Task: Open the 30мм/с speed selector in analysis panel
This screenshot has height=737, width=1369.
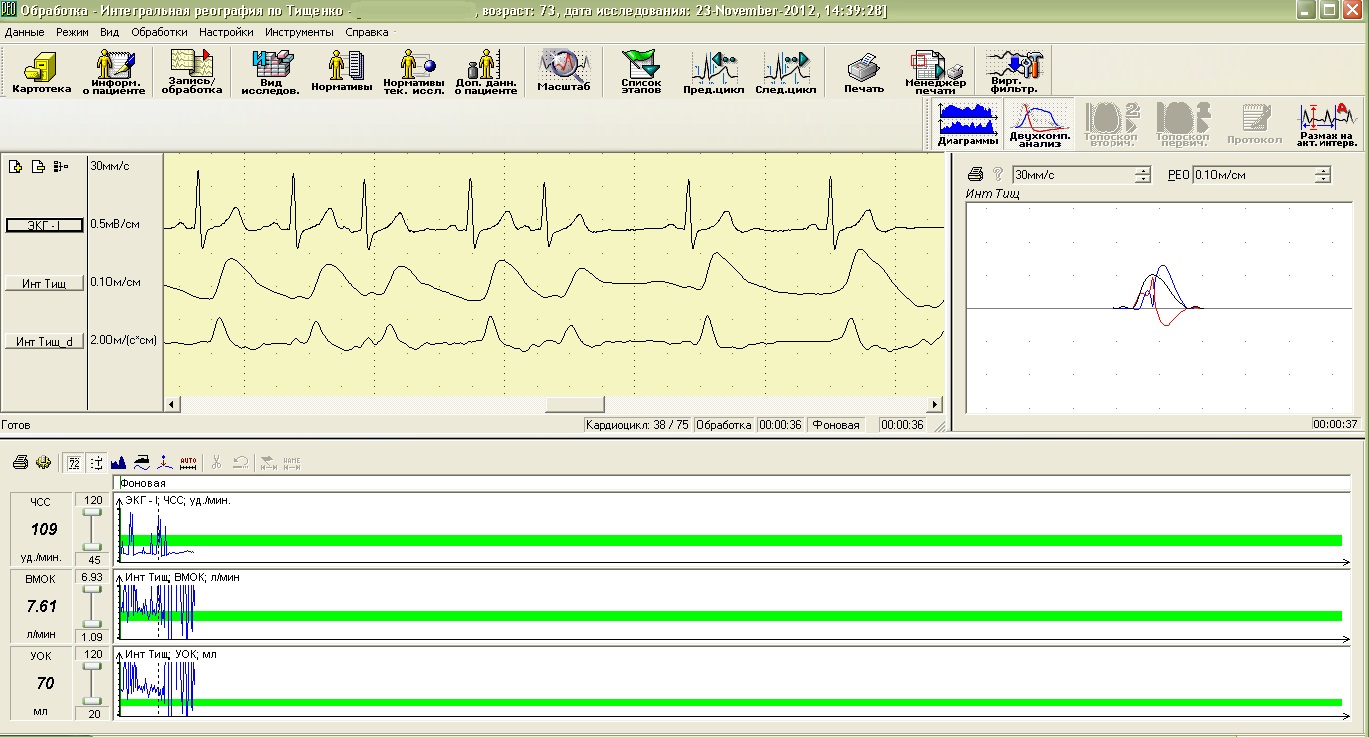Action: click(1142, 175)
